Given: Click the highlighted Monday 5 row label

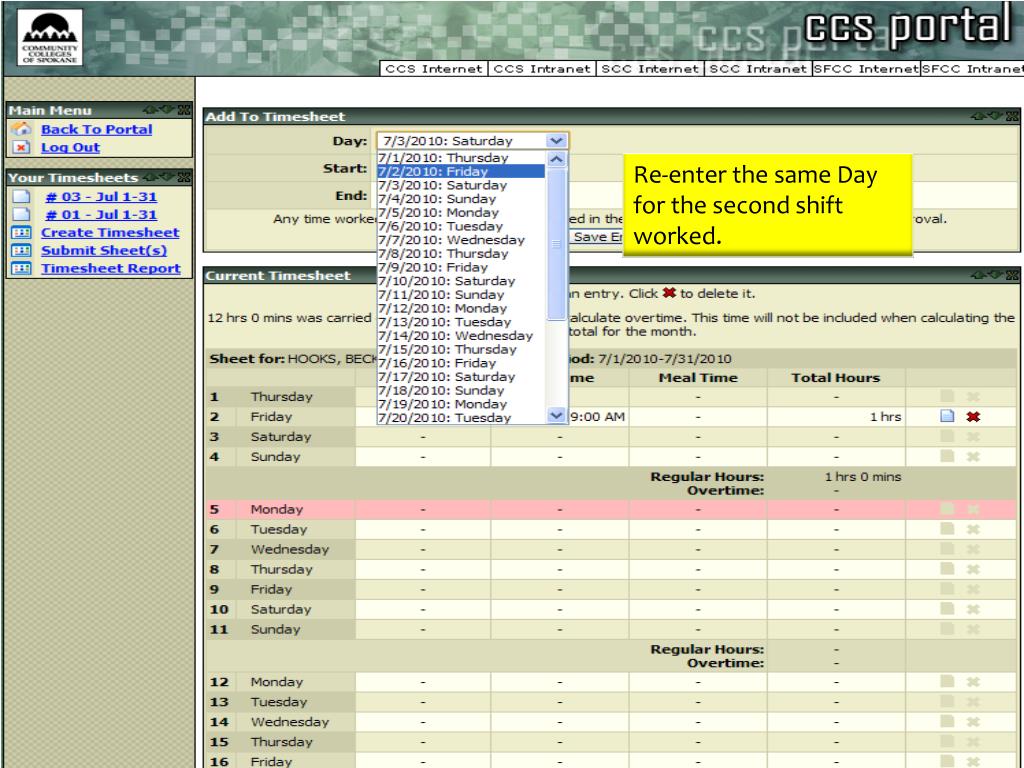Looking at the screenshot, I should pos(277,509).
